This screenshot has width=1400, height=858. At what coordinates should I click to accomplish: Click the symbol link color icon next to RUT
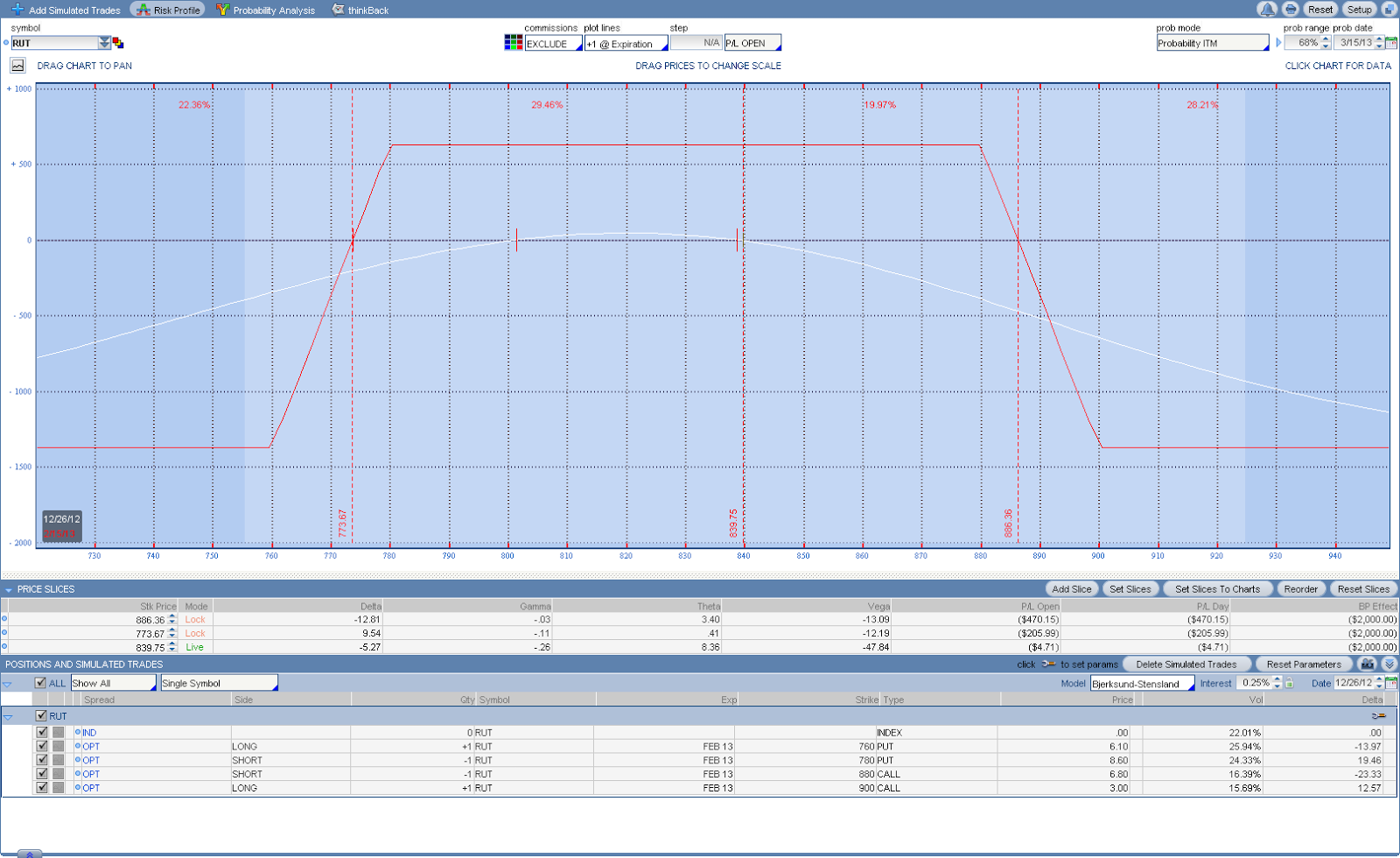click(x=118, y=43)
